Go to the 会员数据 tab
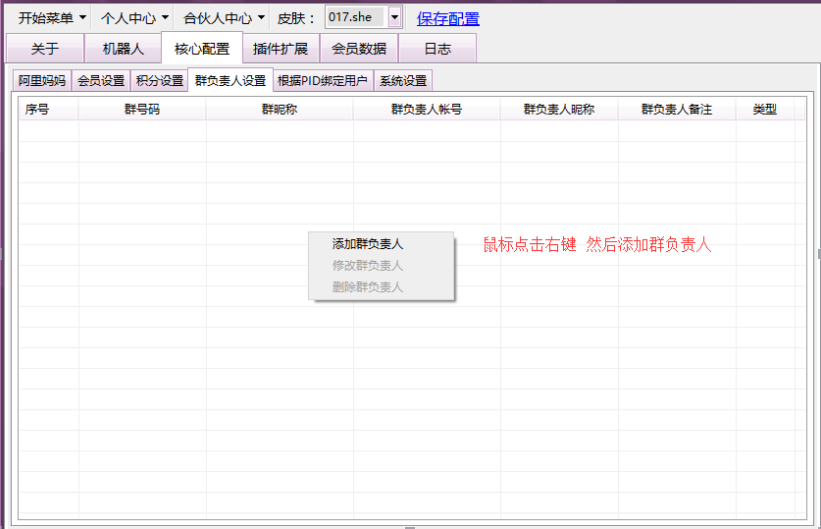 359,48
